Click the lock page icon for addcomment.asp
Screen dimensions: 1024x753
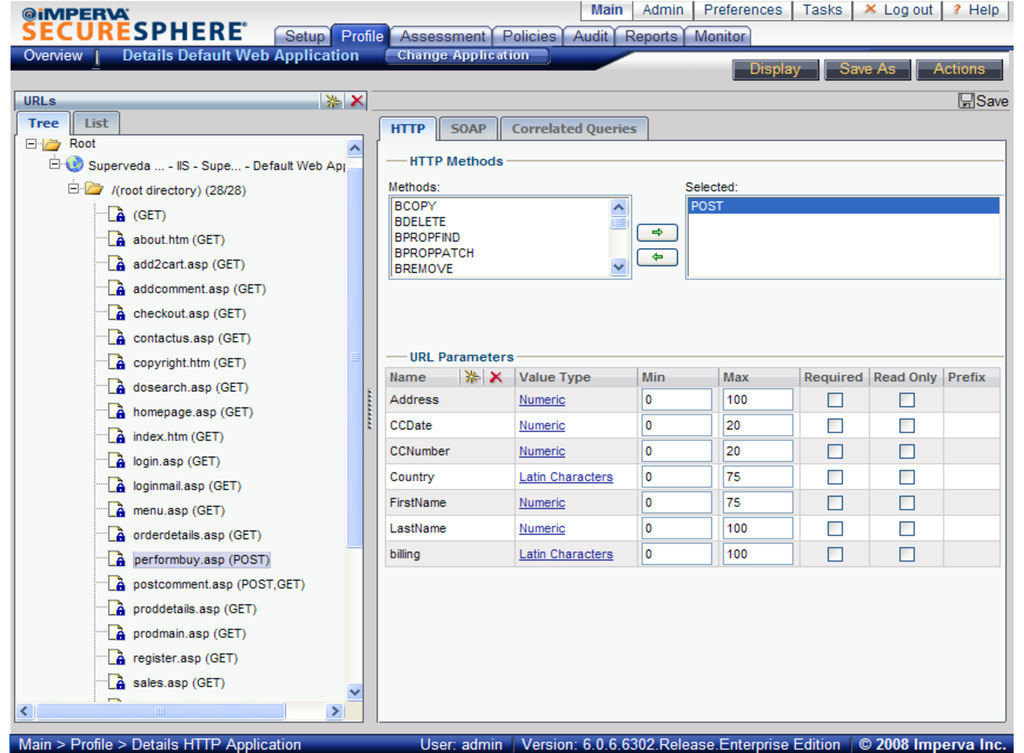click(x=117, y=288)
